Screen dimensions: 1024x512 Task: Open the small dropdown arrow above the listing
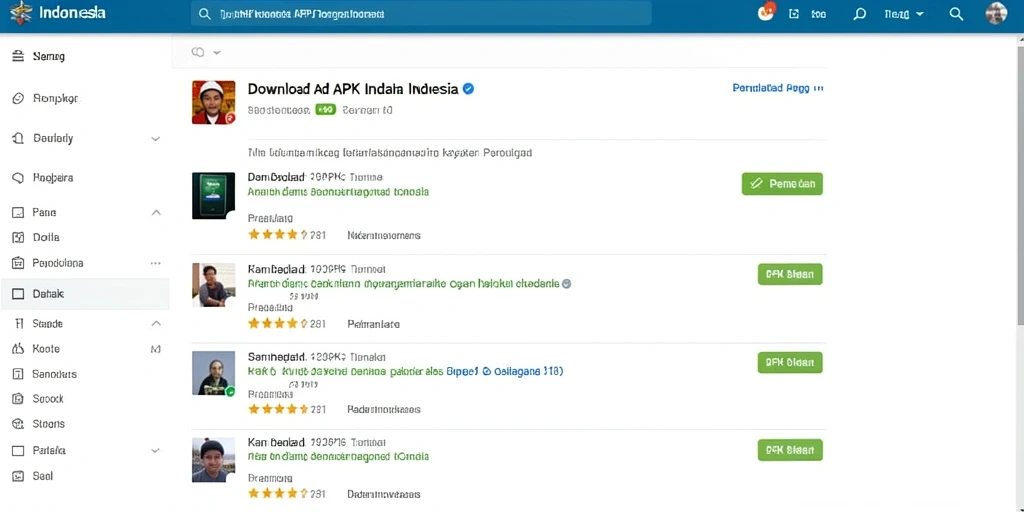(217, 52)
